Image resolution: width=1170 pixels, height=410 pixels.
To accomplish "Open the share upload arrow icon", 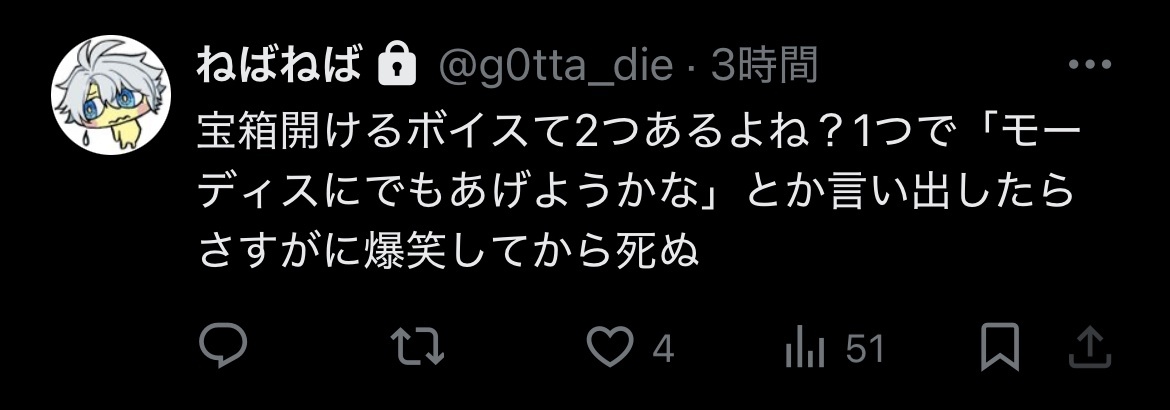I will [x=1090, y=348].
